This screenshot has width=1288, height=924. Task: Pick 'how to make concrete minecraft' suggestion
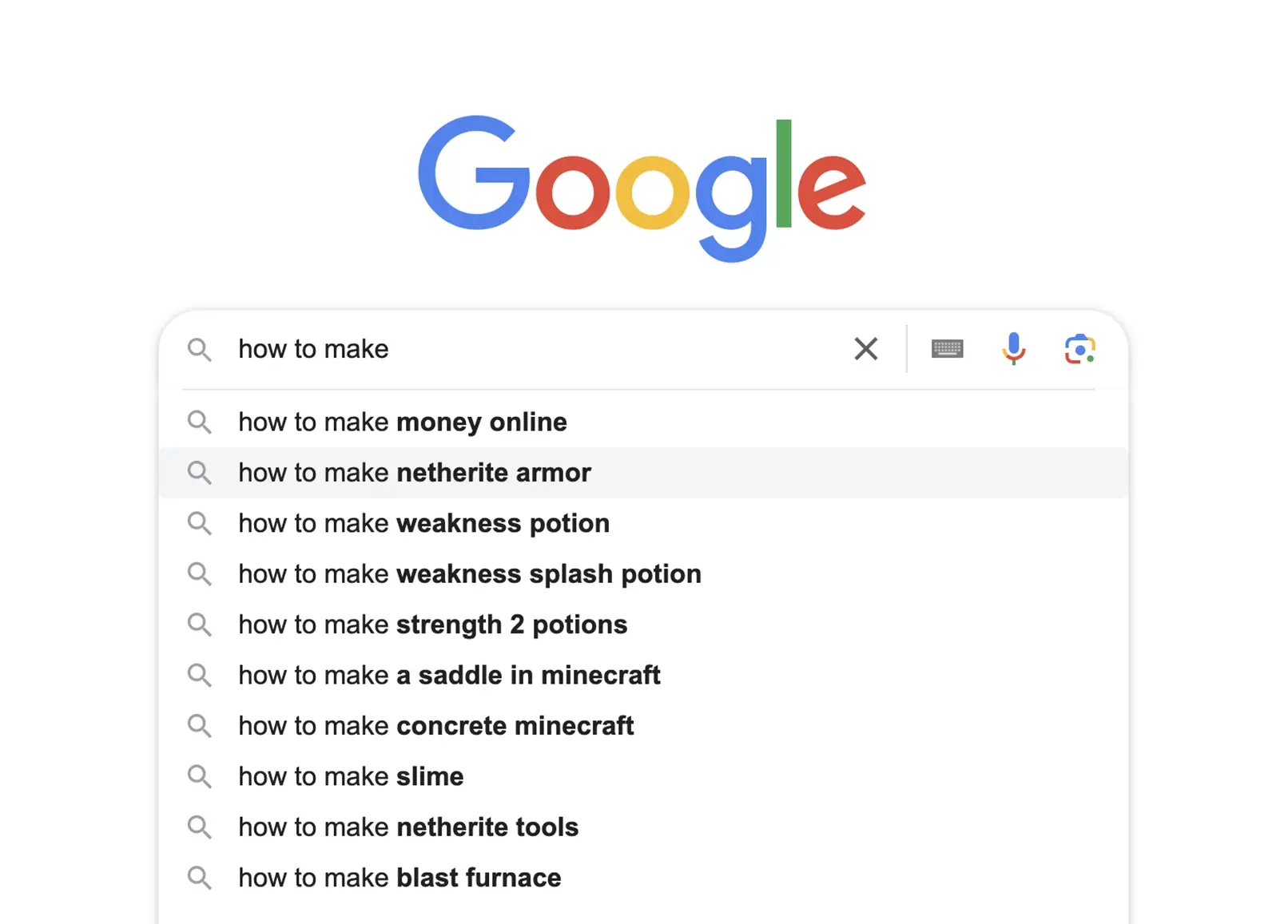tap(435, 726)
